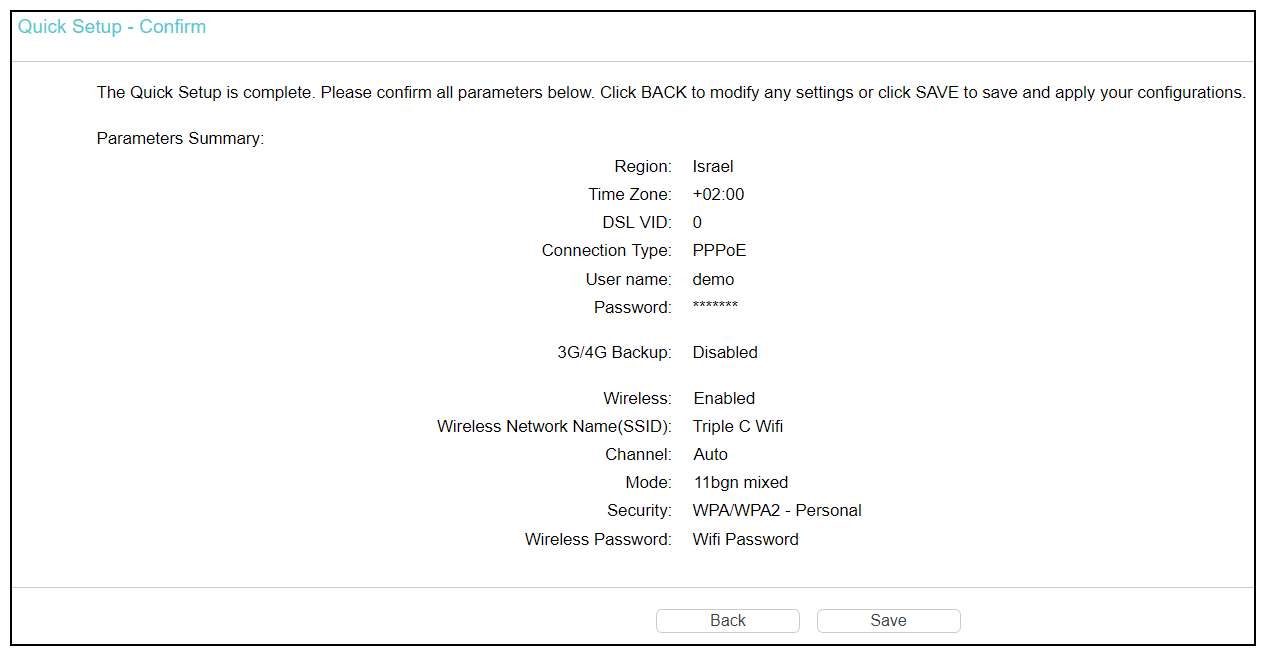This screenshot has height=656, width=1268.
Task: Select the Region value Israel
Action: (x=713, y=167)
